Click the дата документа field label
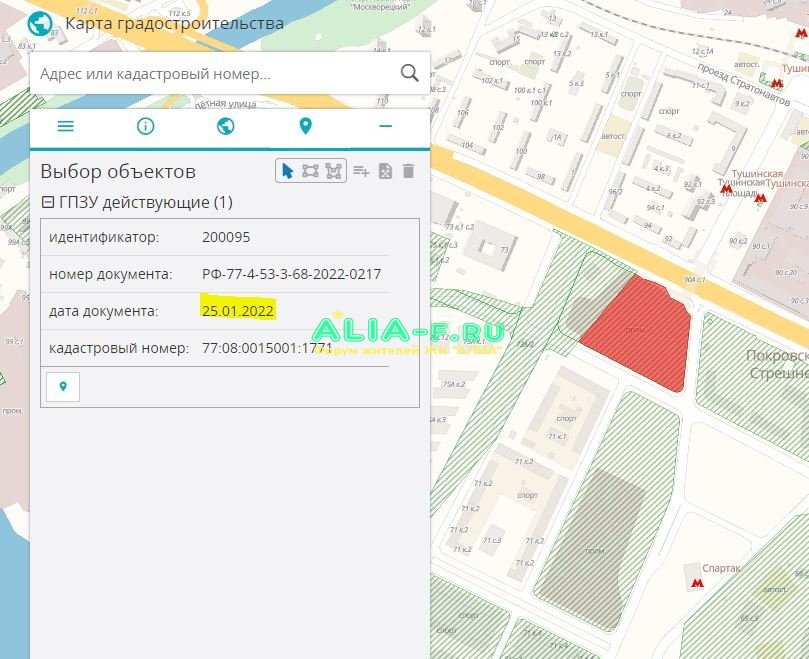Screen dimensions: 809x659 coord(104,311)
